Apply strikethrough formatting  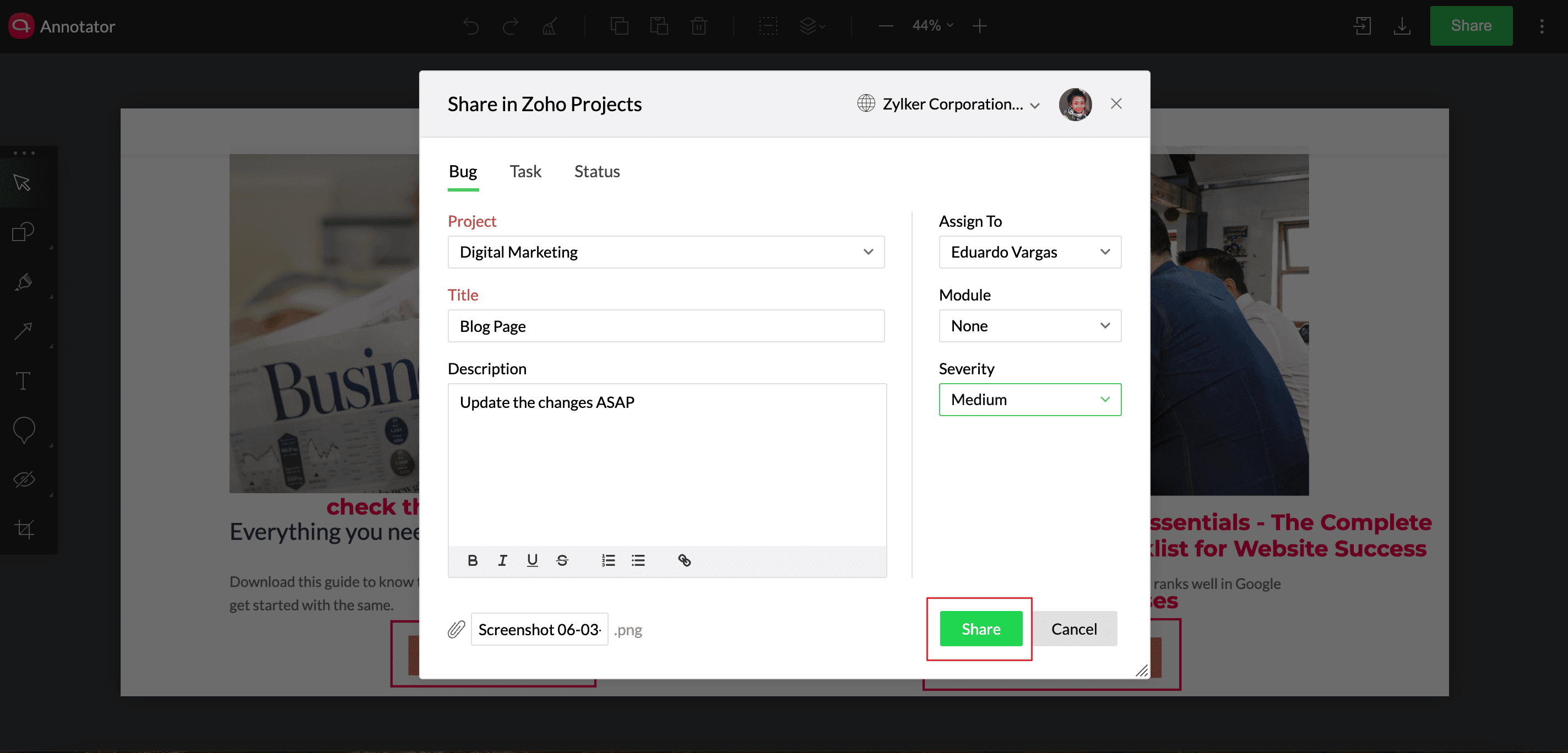pyautogui.click(x=562, y=560)
